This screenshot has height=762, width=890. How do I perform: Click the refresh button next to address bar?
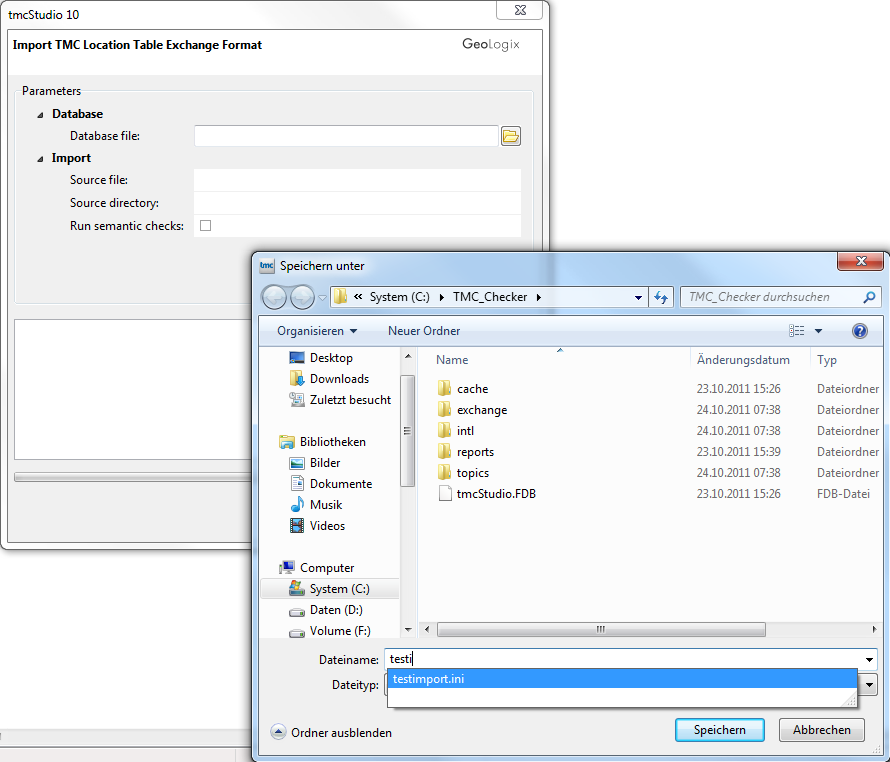click(661, 297)
